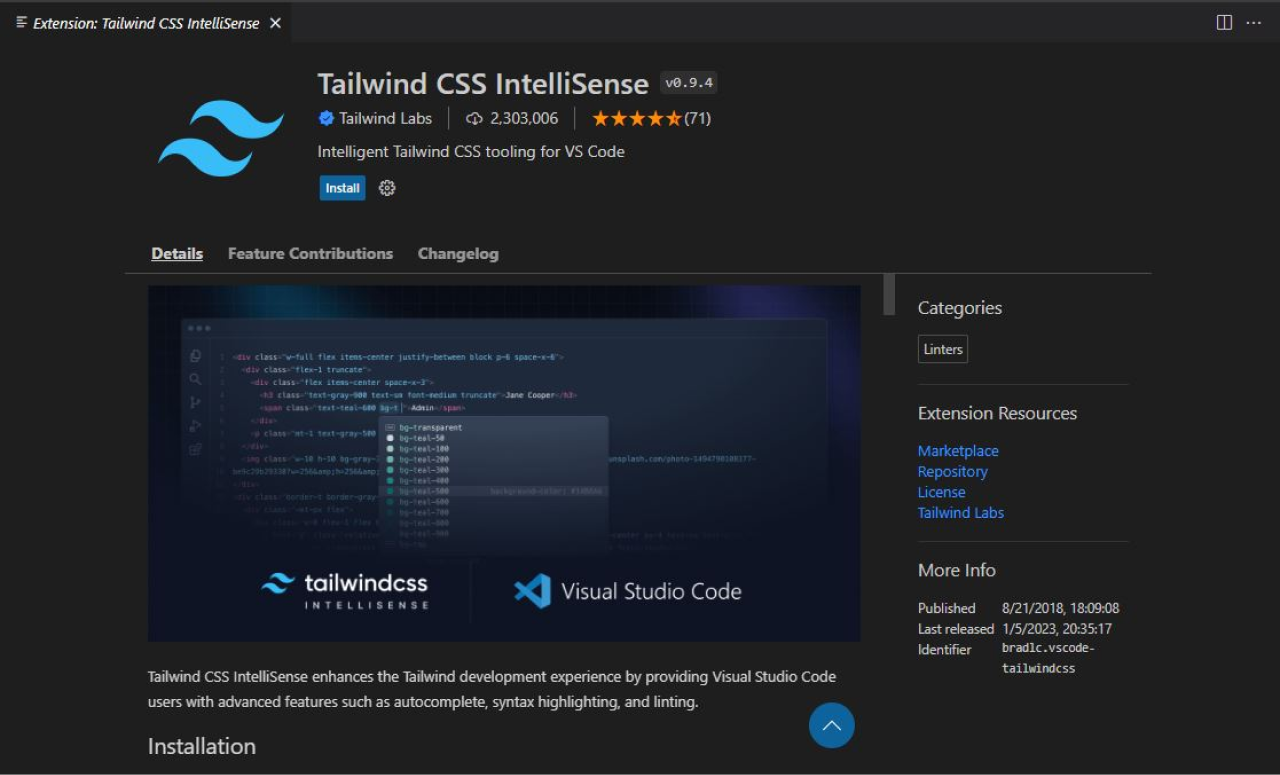The height and width of the screenshot is (775, 1280).
Task: Click the README scrollbar thumb
Action: click(x=888, y=294)
